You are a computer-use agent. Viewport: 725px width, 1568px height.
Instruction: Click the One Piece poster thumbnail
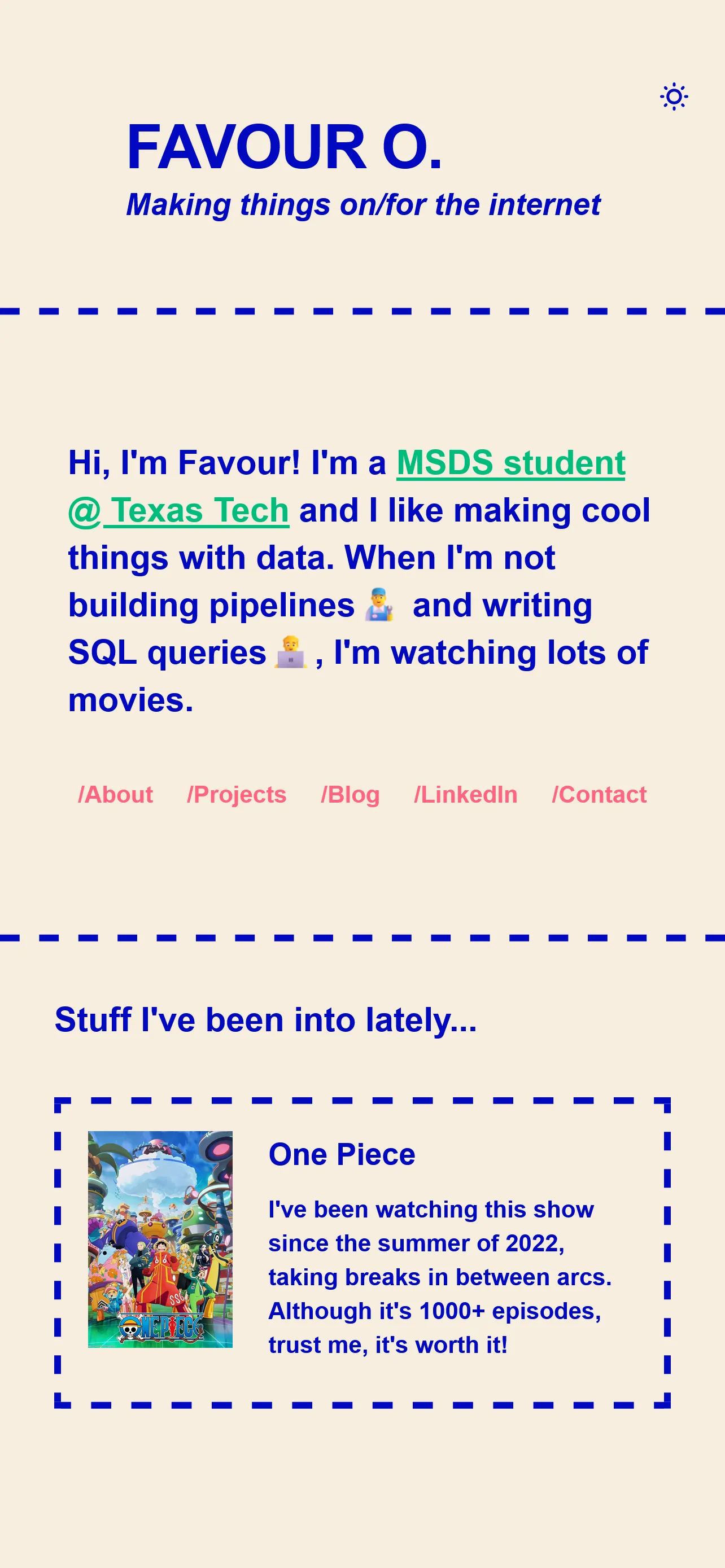(x=160, y=1239)
